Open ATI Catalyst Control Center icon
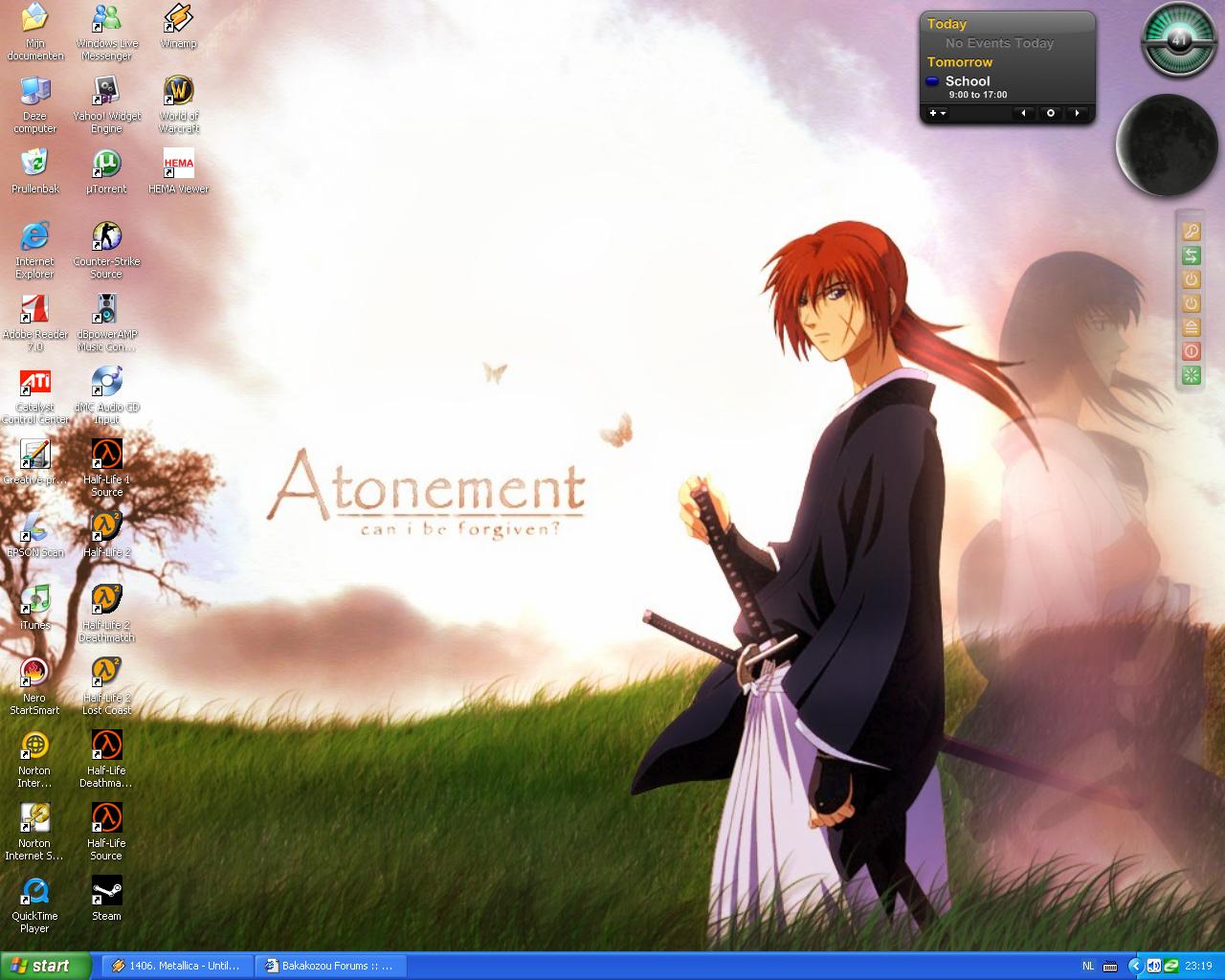Image resolution: width=1225 pixels, height=980 pixels. (x=34, y=396)
